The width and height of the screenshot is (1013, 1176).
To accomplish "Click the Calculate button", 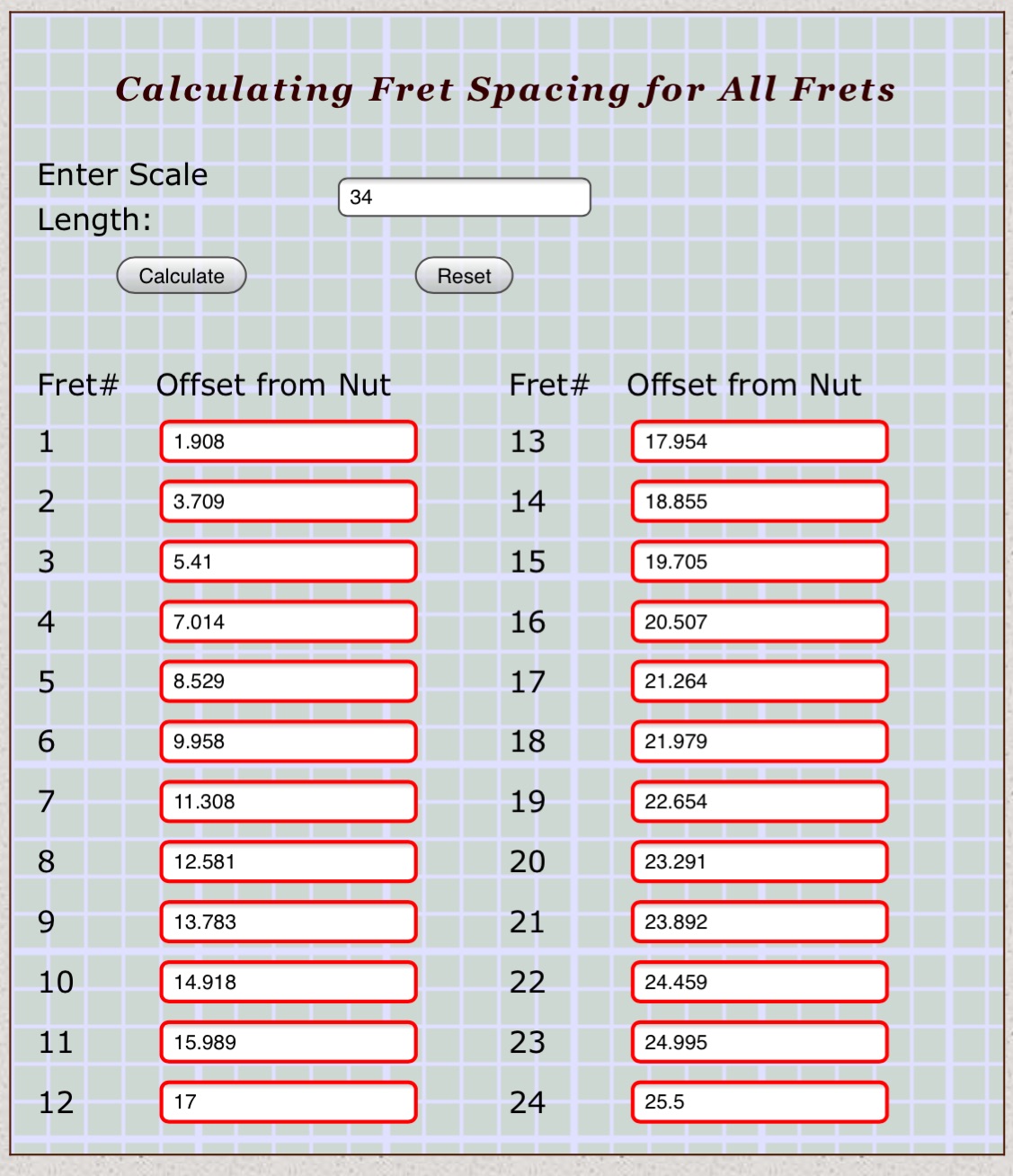I will pyautogui.click(x=182, y=276).
